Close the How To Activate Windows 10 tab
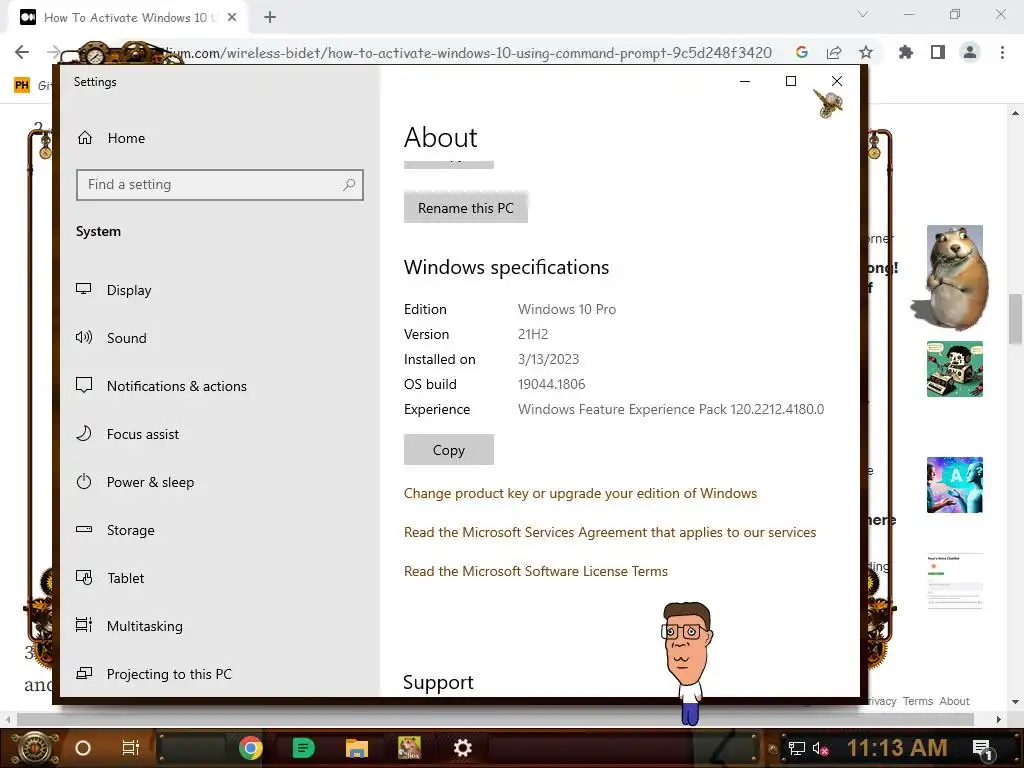This screenshot has height=768, width=1024. (x=232, y=18)
